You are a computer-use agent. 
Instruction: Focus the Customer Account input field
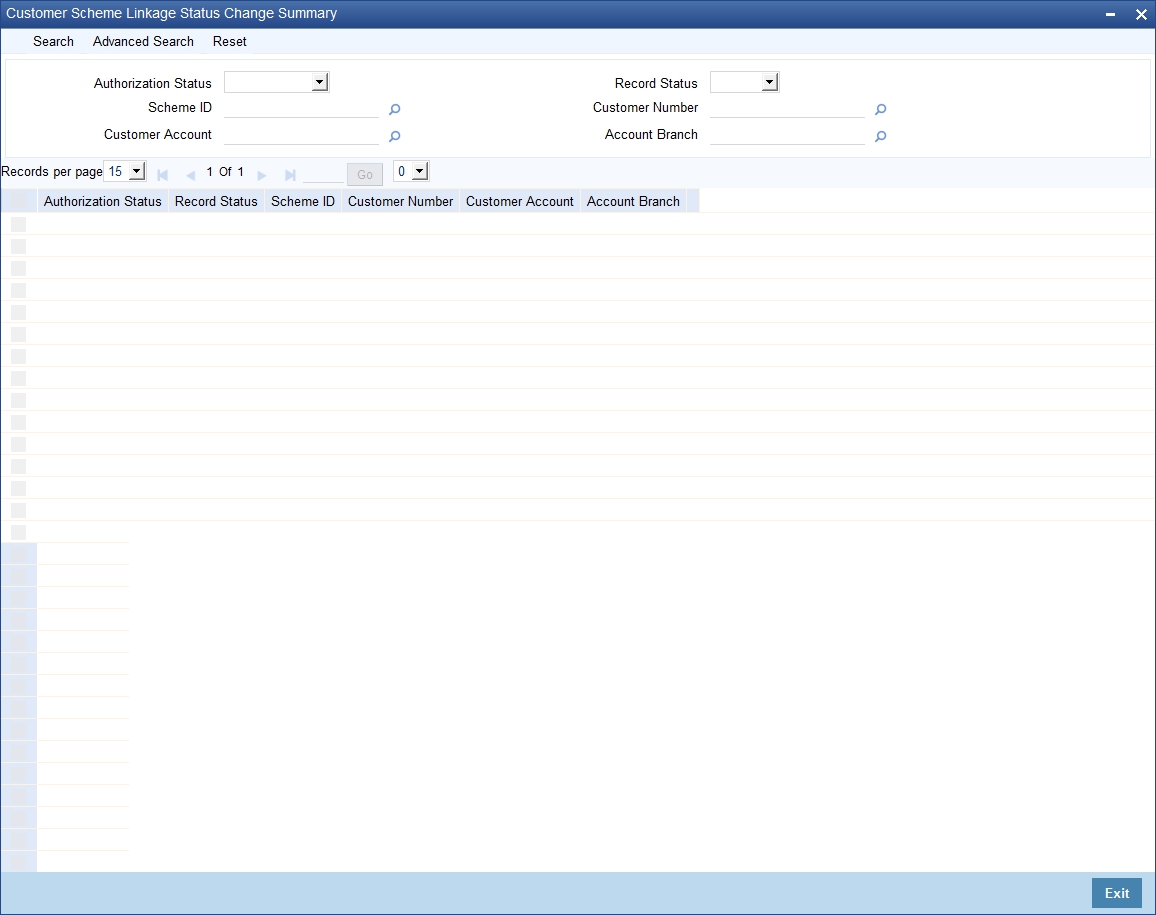tap(302, 136)
